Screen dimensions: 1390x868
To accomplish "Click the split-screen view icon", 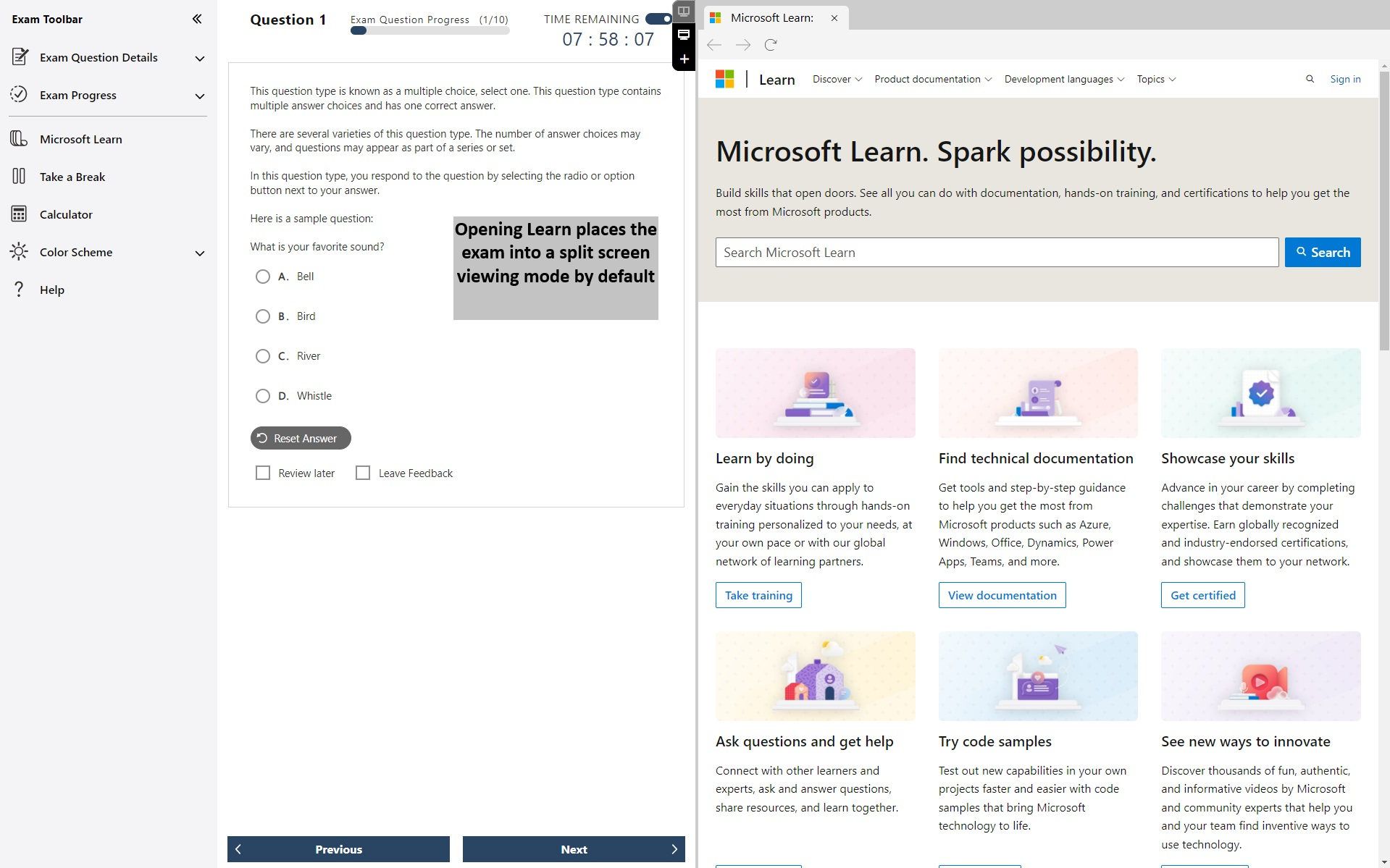I will (684, 12).
